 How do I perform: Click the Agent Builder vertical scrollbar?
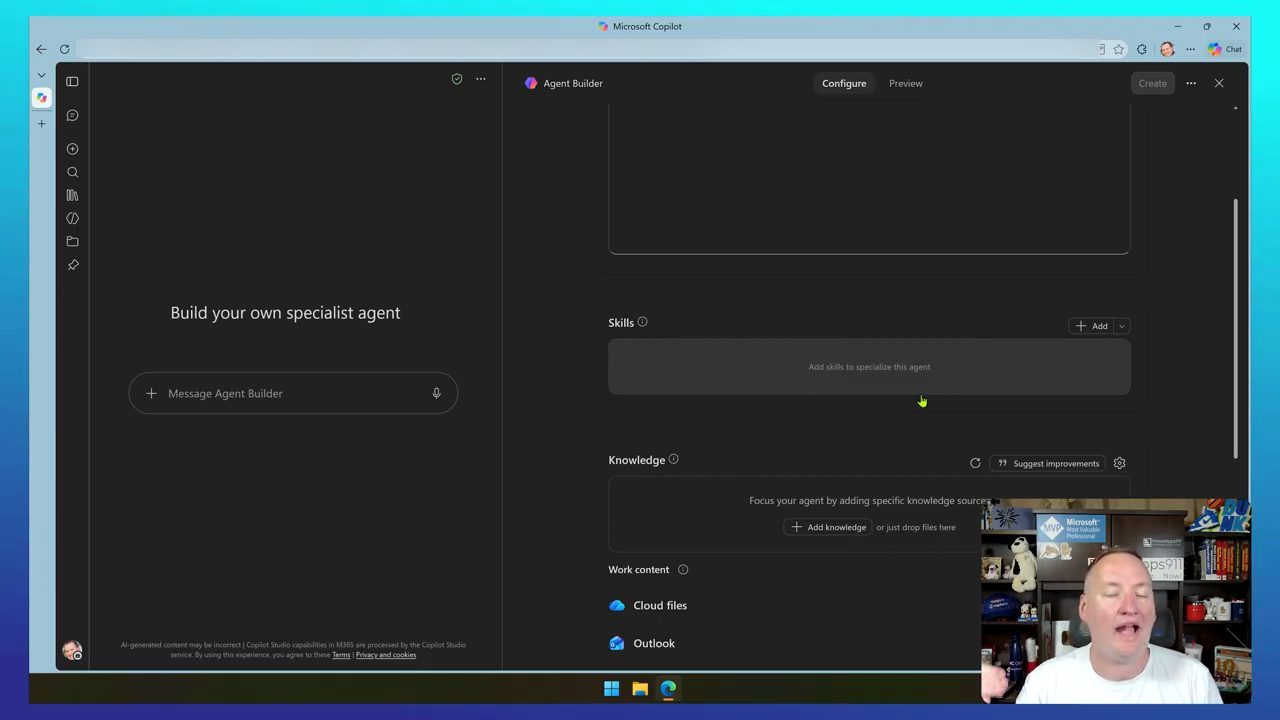[1236, 328]
